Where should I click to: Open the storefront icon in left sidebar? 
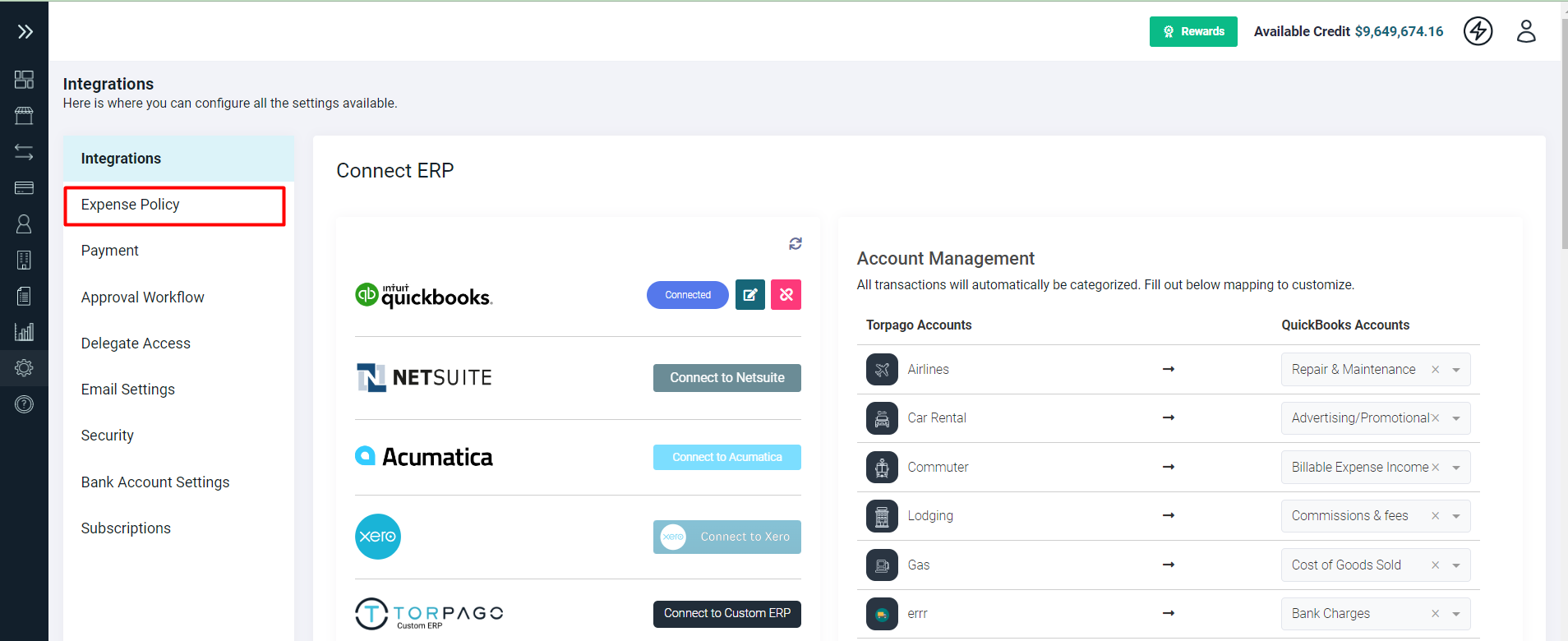click(x=24, y=116)
